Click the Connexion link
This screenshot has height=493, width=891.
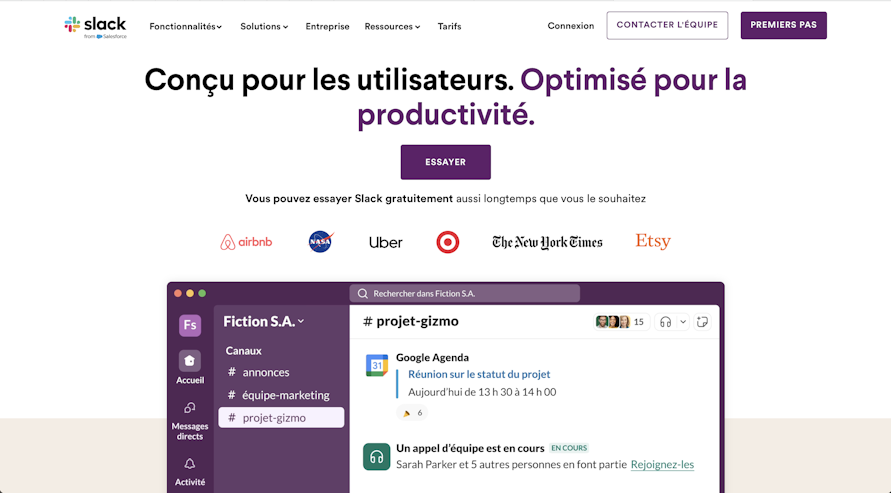click(571, 26)
